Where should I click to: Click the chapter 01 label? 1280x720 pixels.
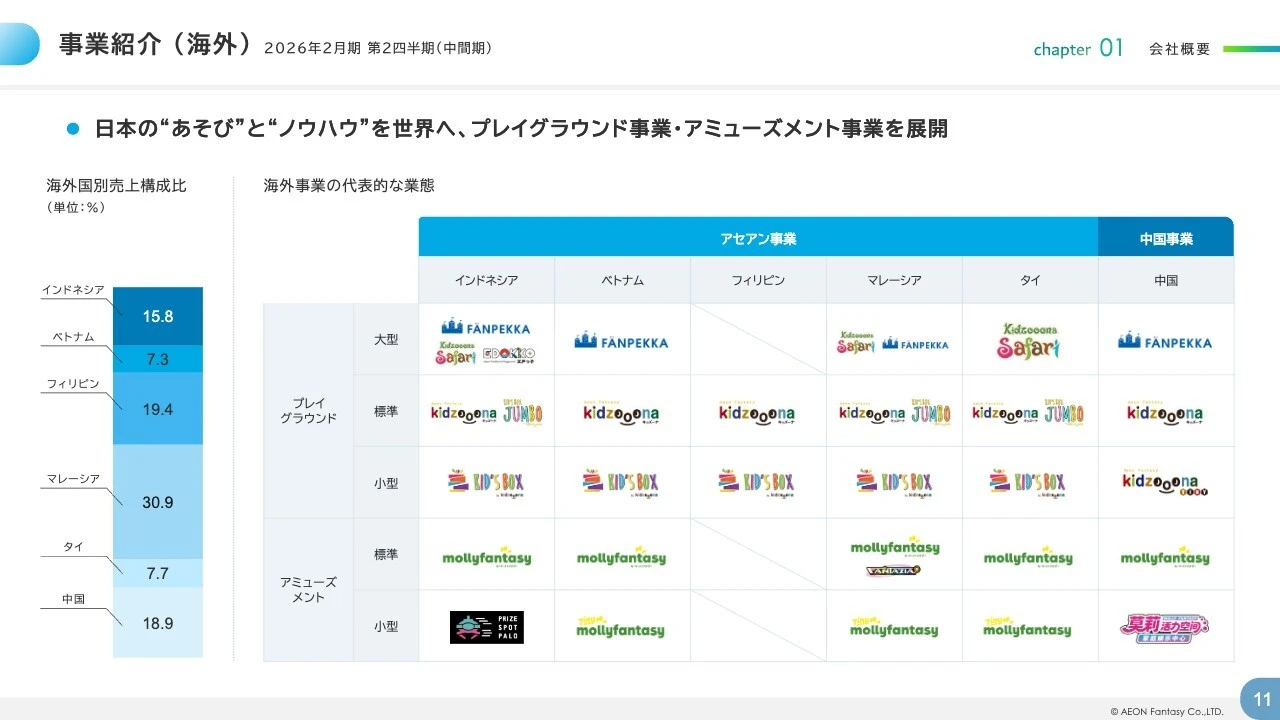(x=1079, y=48)
